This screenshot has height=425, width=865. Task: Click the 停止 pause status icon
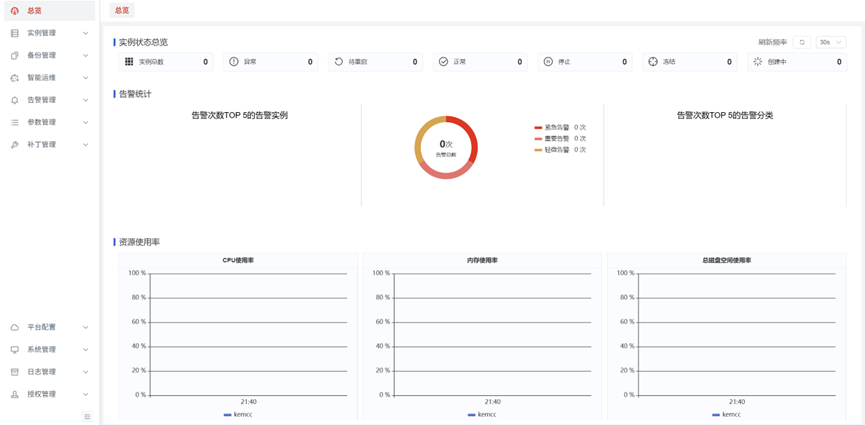(548, 62)
